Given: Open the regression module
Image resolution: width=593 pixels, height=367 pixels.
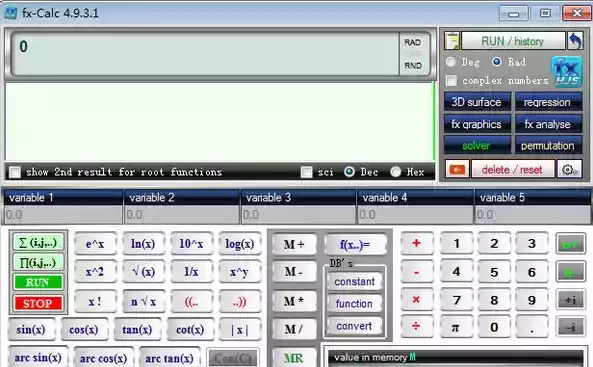Looking at the screenshot, I should (548, 102).
